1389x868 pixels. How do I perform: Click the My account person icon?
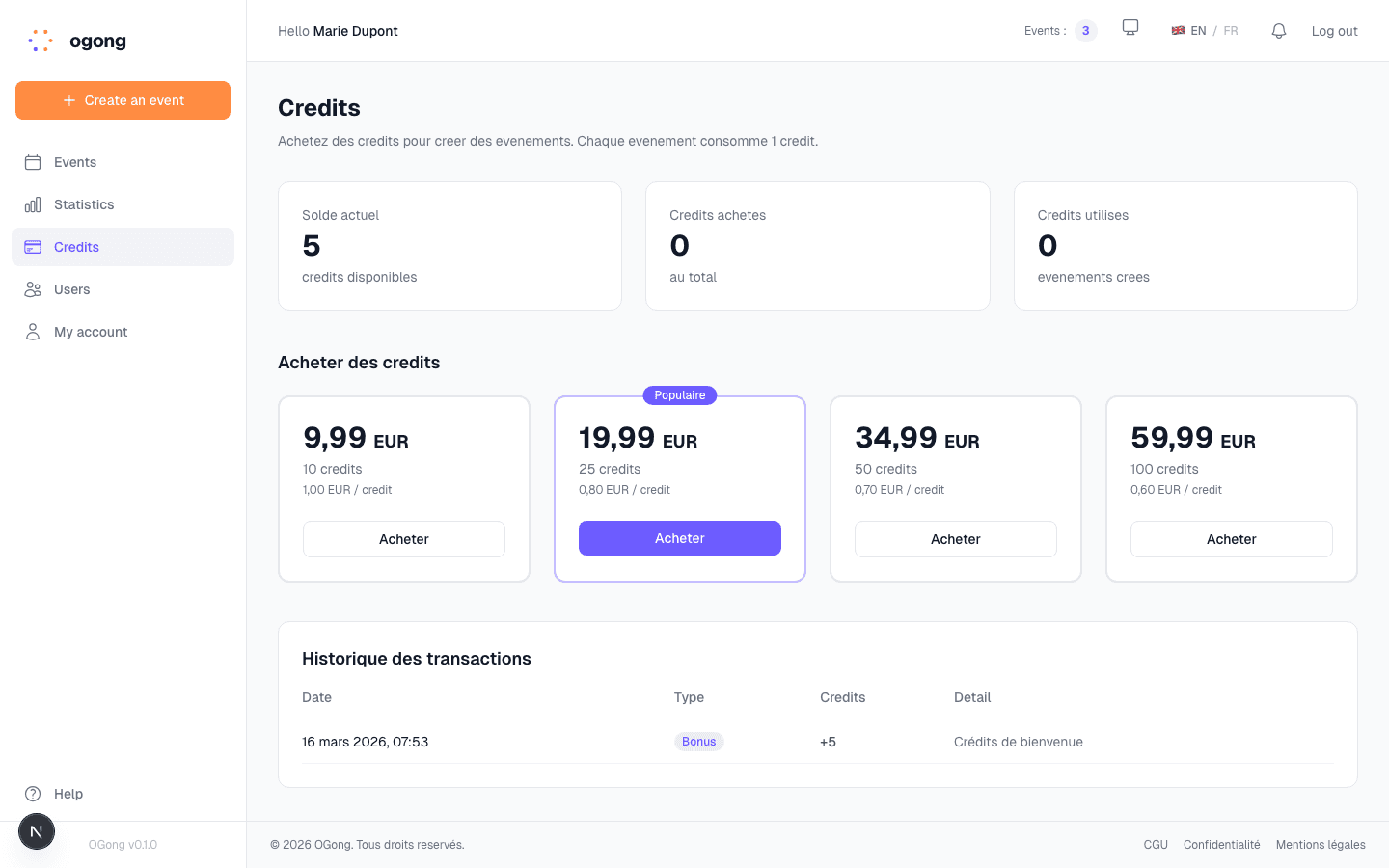[32, 332]
